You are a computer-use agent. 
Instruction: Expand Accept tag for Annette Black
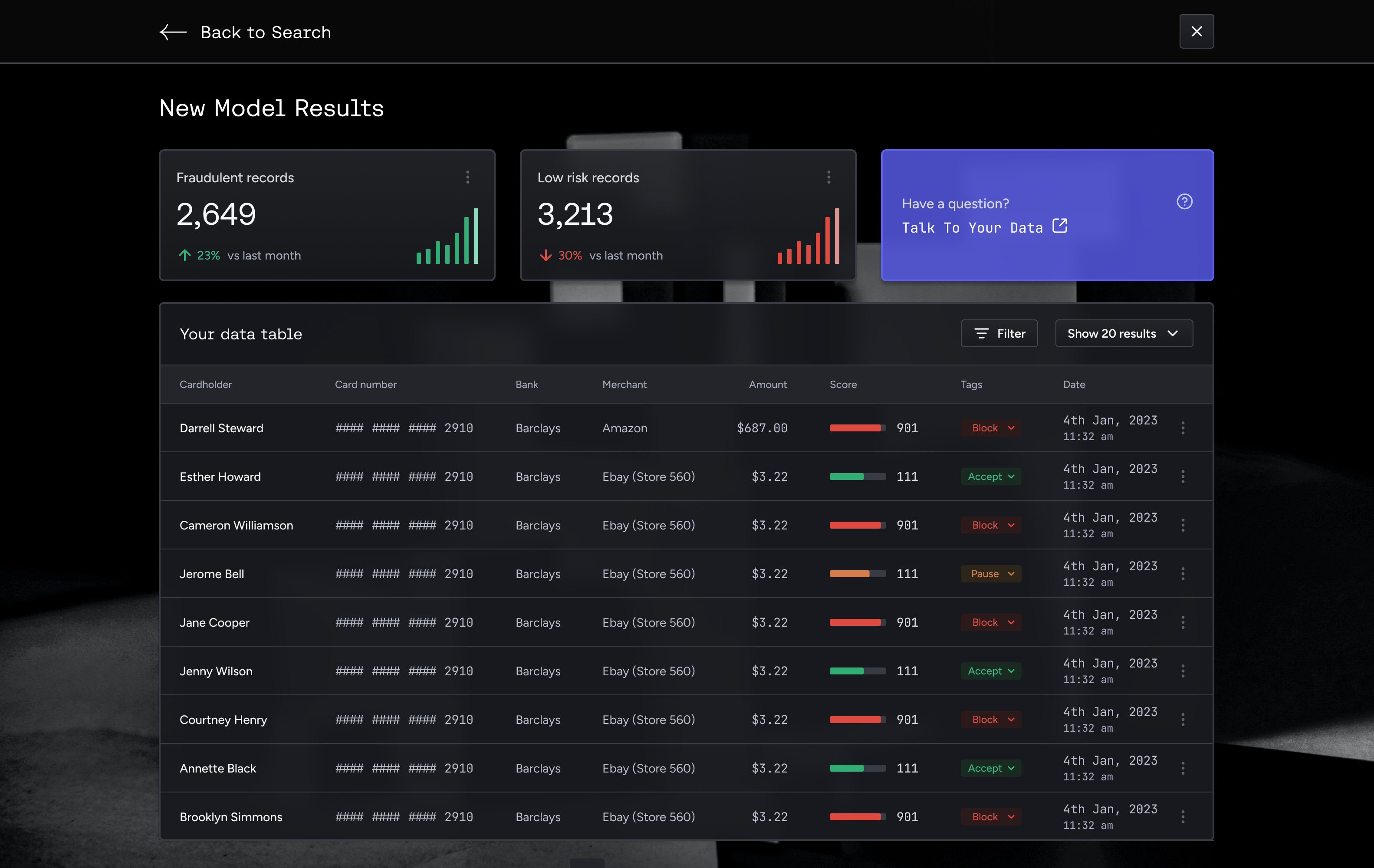991,768
